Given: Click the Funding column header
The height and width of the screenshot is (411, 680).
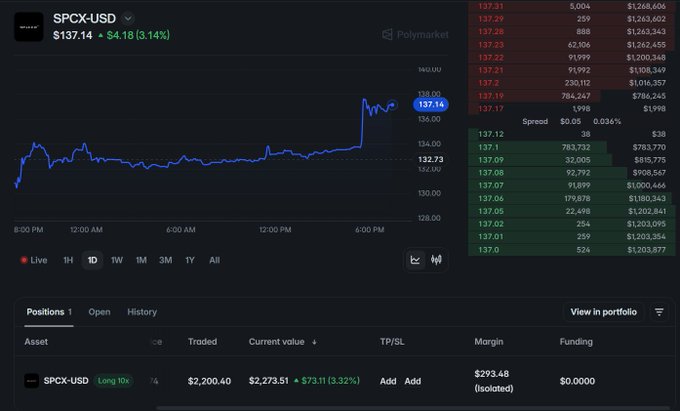Looking at the screenshot, I should (576, 342).
